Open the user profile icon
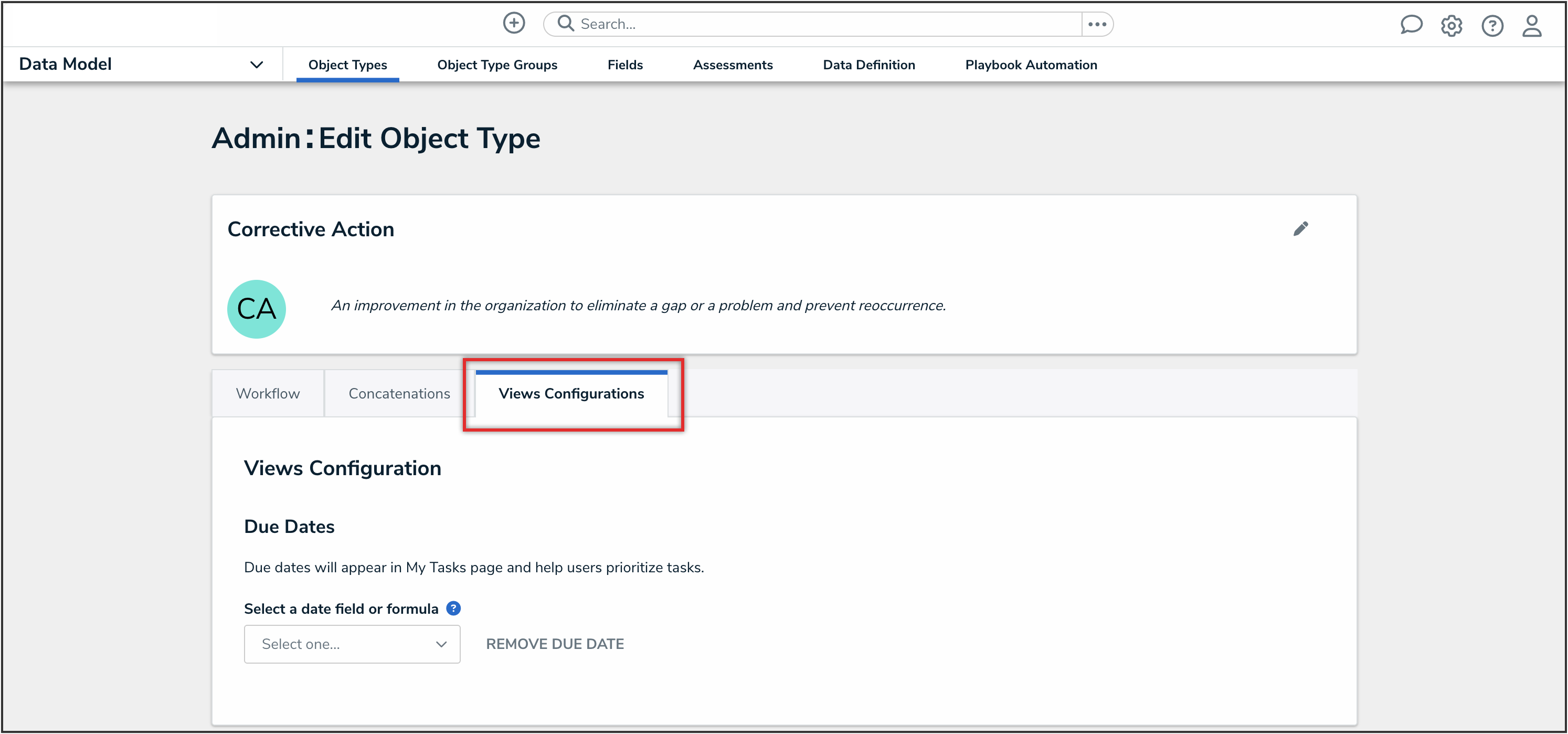 [x=1531, y=26]
